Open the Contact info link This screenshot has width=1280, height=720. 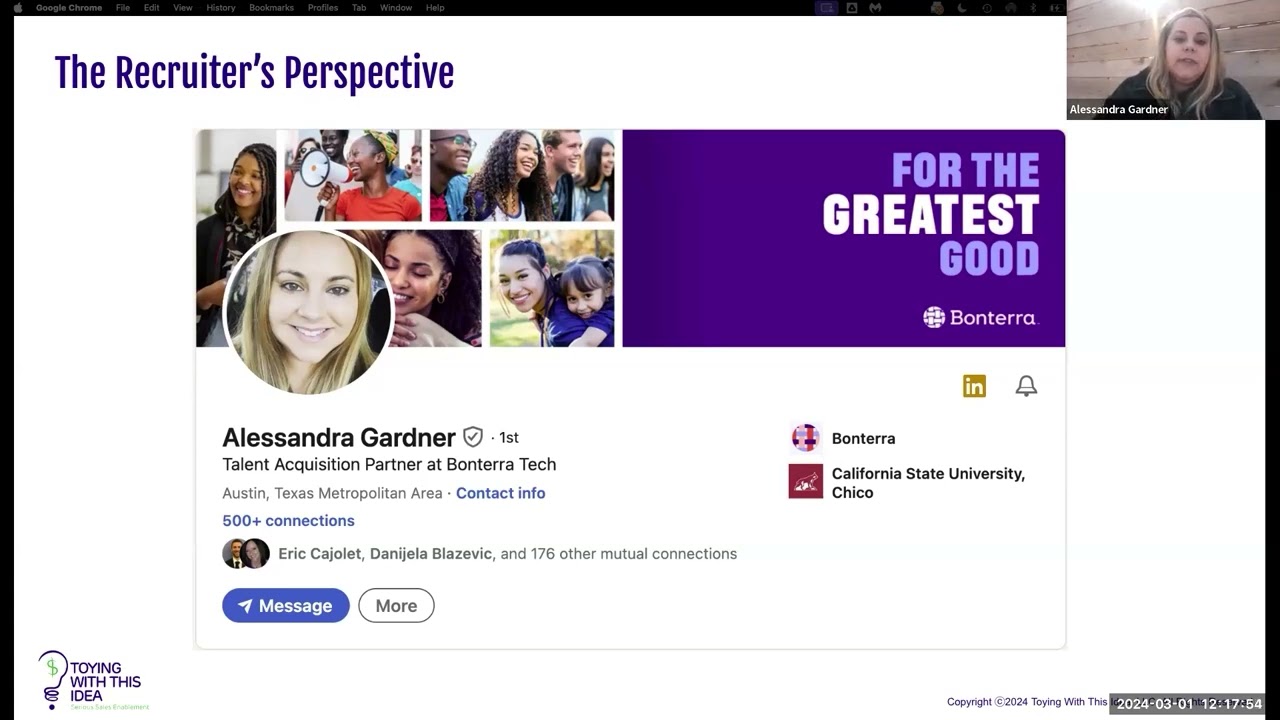(x=501, y=493)
